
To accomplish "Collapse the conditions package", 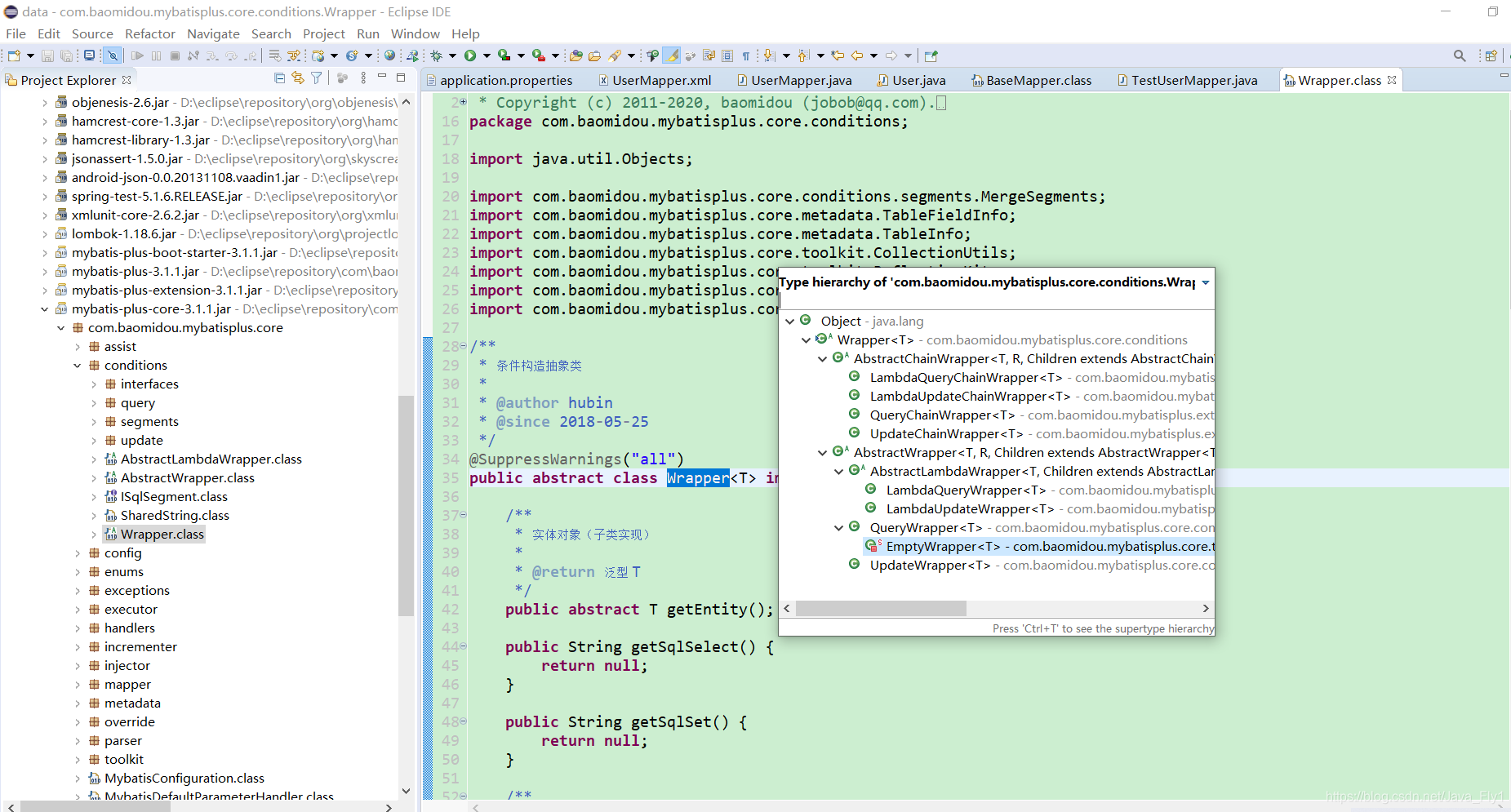I will pyautogui.click(x=78, y=366).
